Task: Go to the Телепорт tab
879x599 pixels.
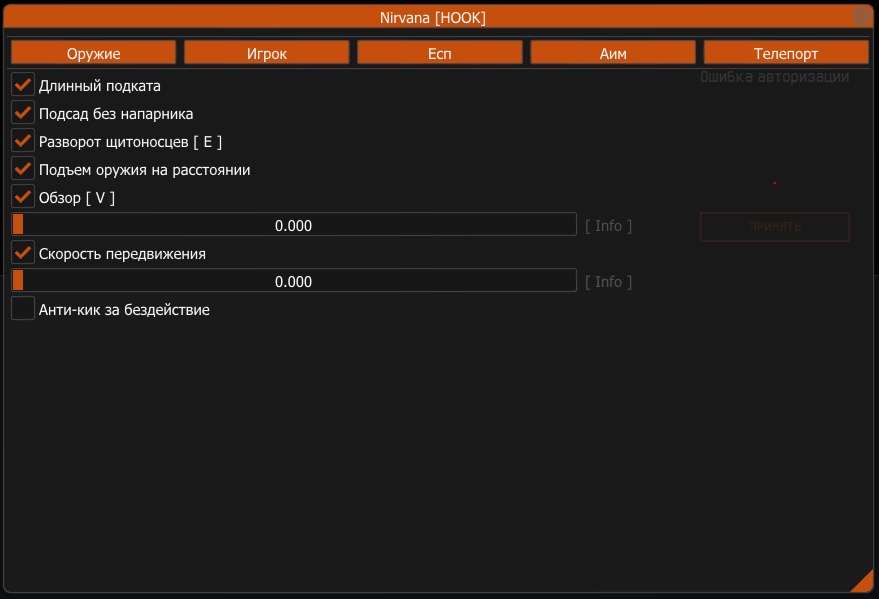Action: pos(786,53)
